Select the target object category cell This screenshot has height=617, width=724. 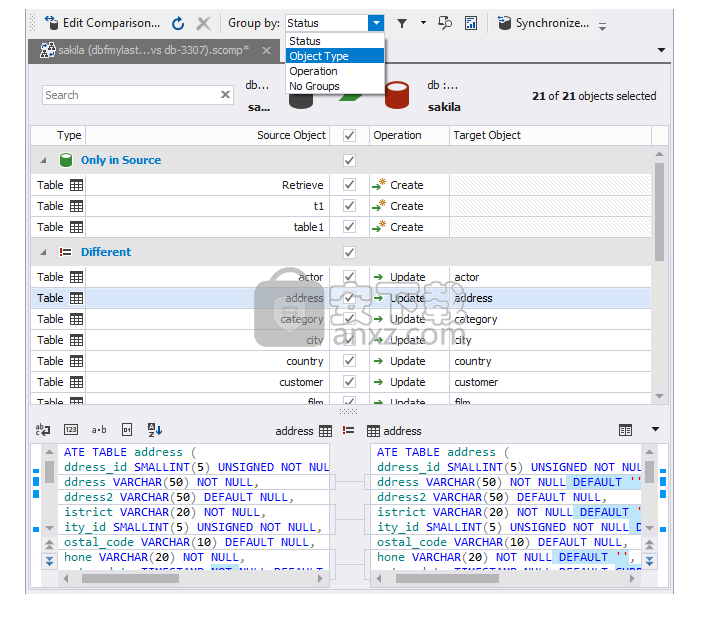(x=550, y=319)
